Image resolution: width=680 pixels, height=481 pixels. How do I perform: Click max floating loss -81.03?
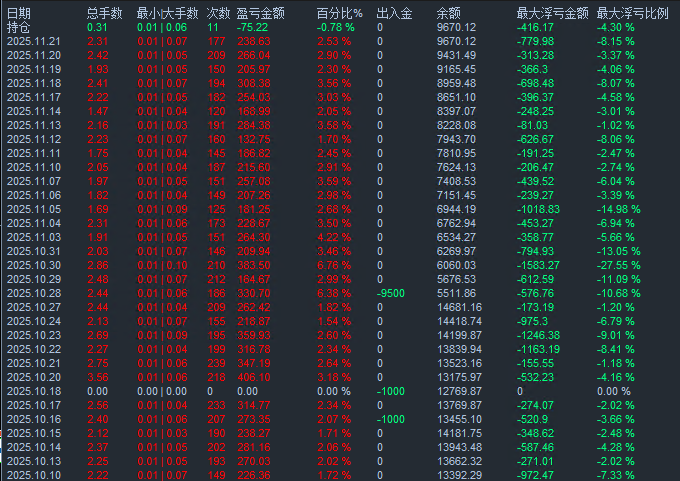coord(532,125)
